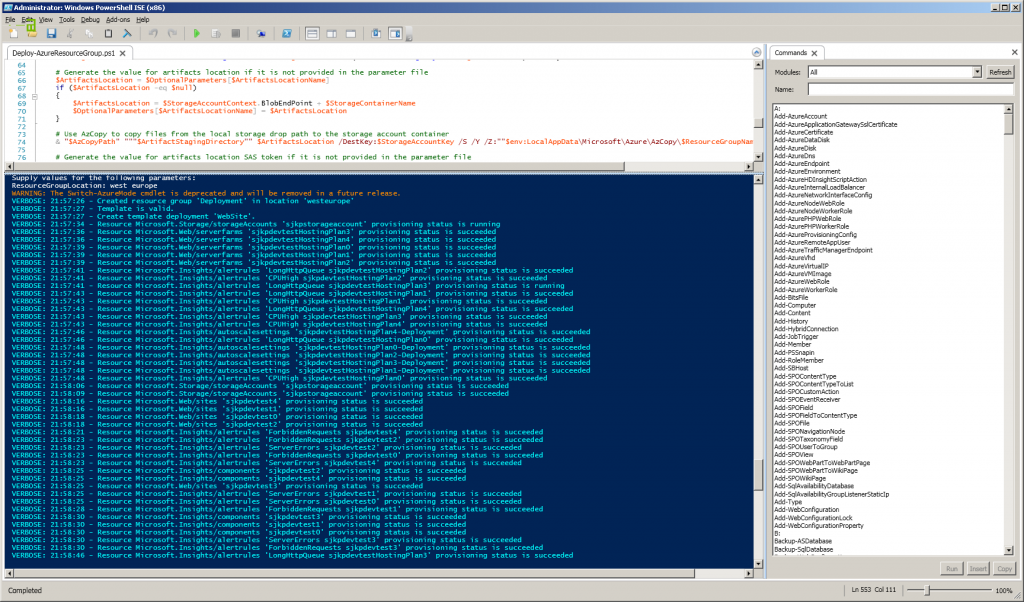The image size is (1024, 602).
Task: Click the New Remote PowerShell Tab icon
Action: tap(261, 33)
